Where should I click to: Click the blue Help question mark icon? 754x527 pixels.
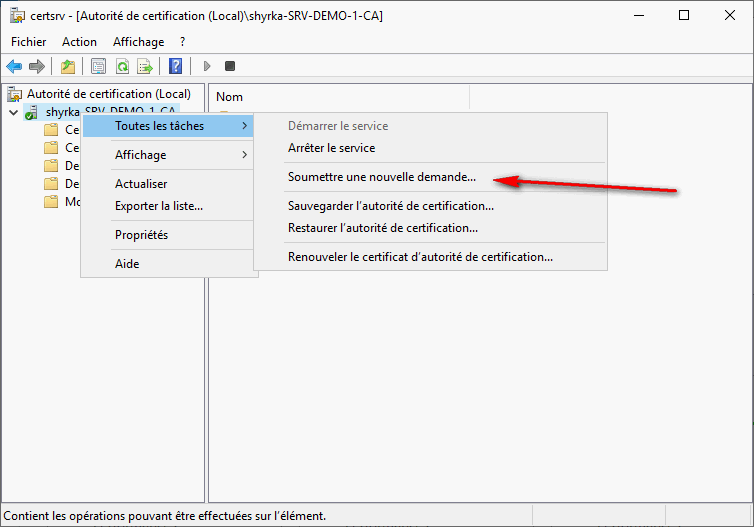coord(175,66)
